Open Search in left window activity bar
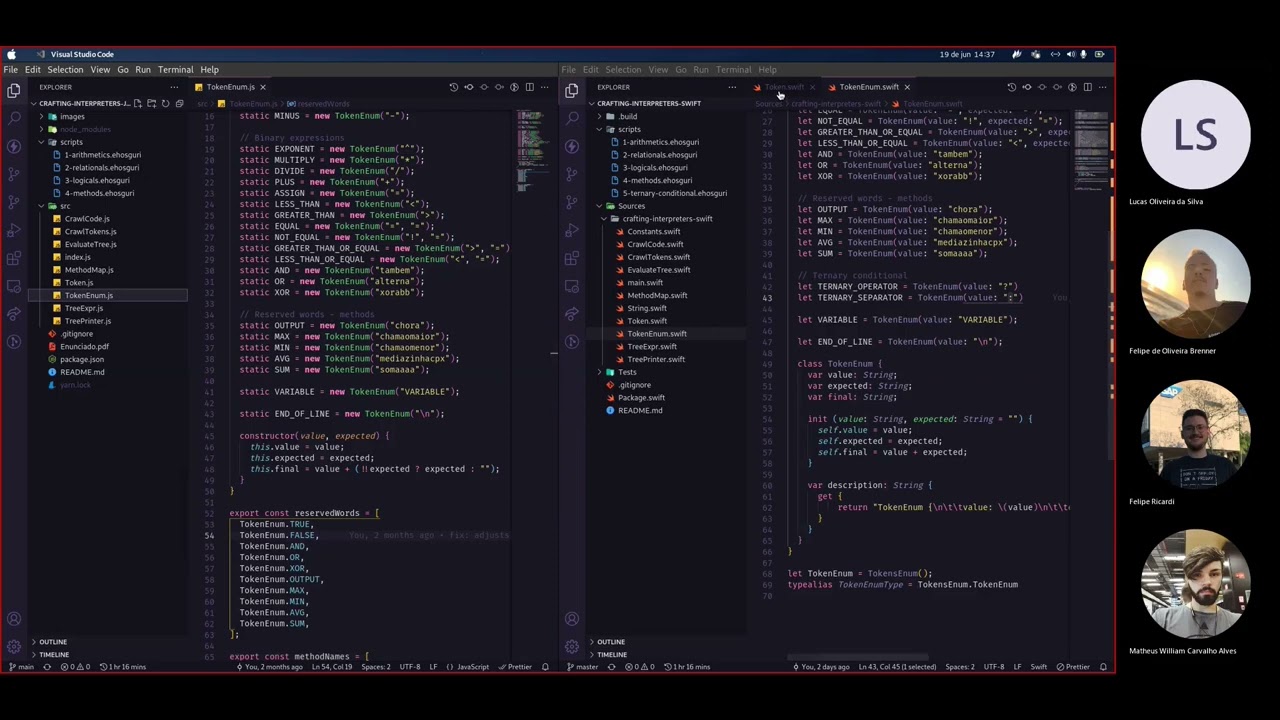 click(x=14, y=118)
